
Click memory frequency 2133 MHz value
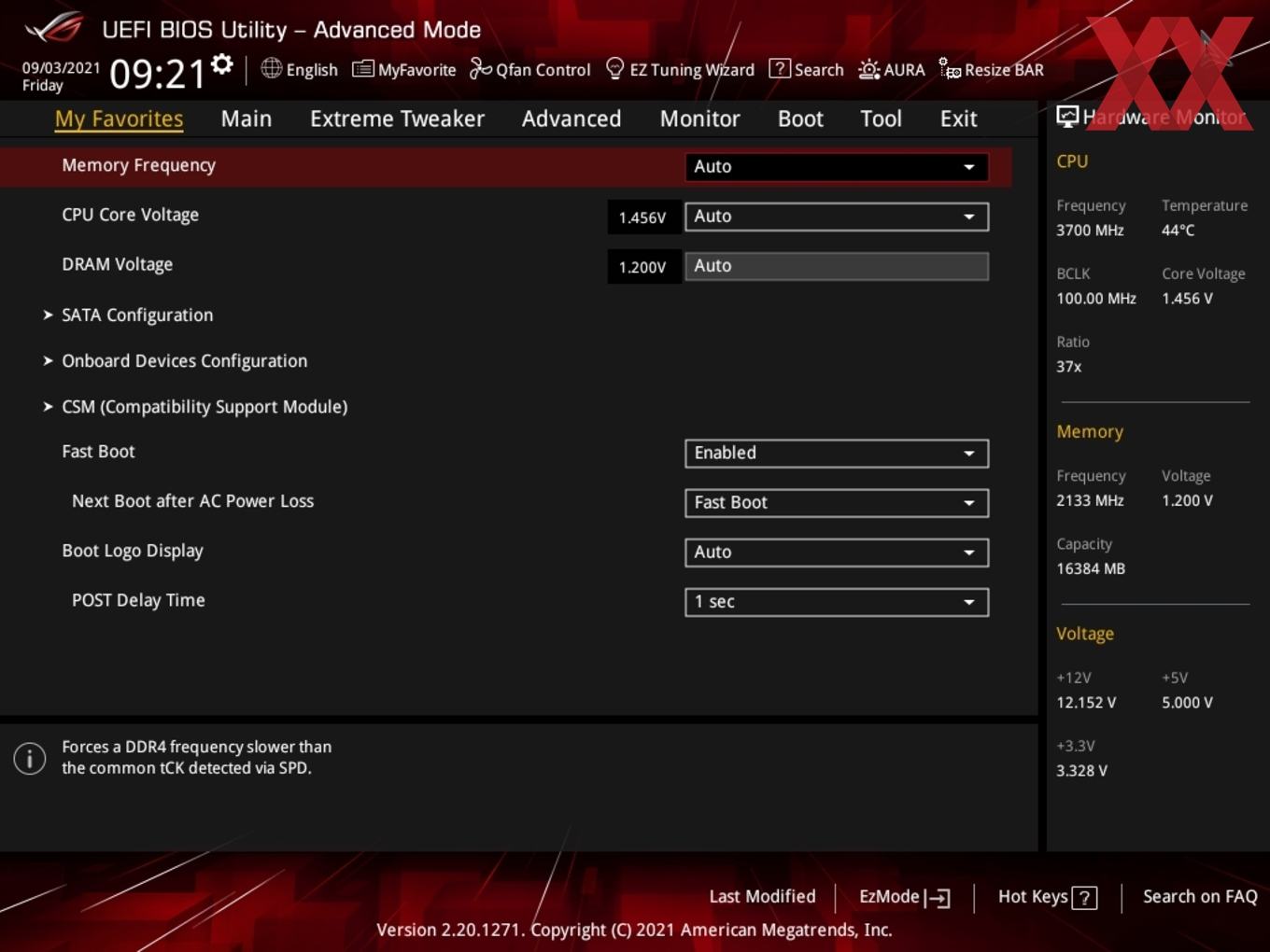point(1090,500)
